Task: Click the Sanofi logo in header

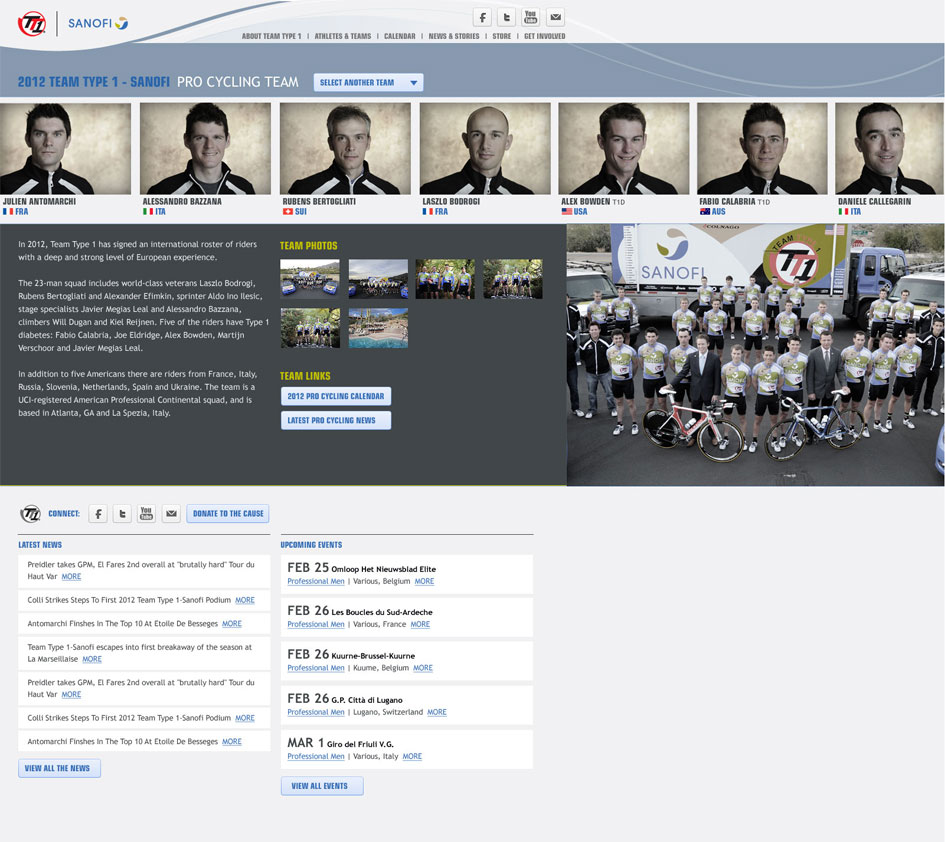Action: coord(98,24)
